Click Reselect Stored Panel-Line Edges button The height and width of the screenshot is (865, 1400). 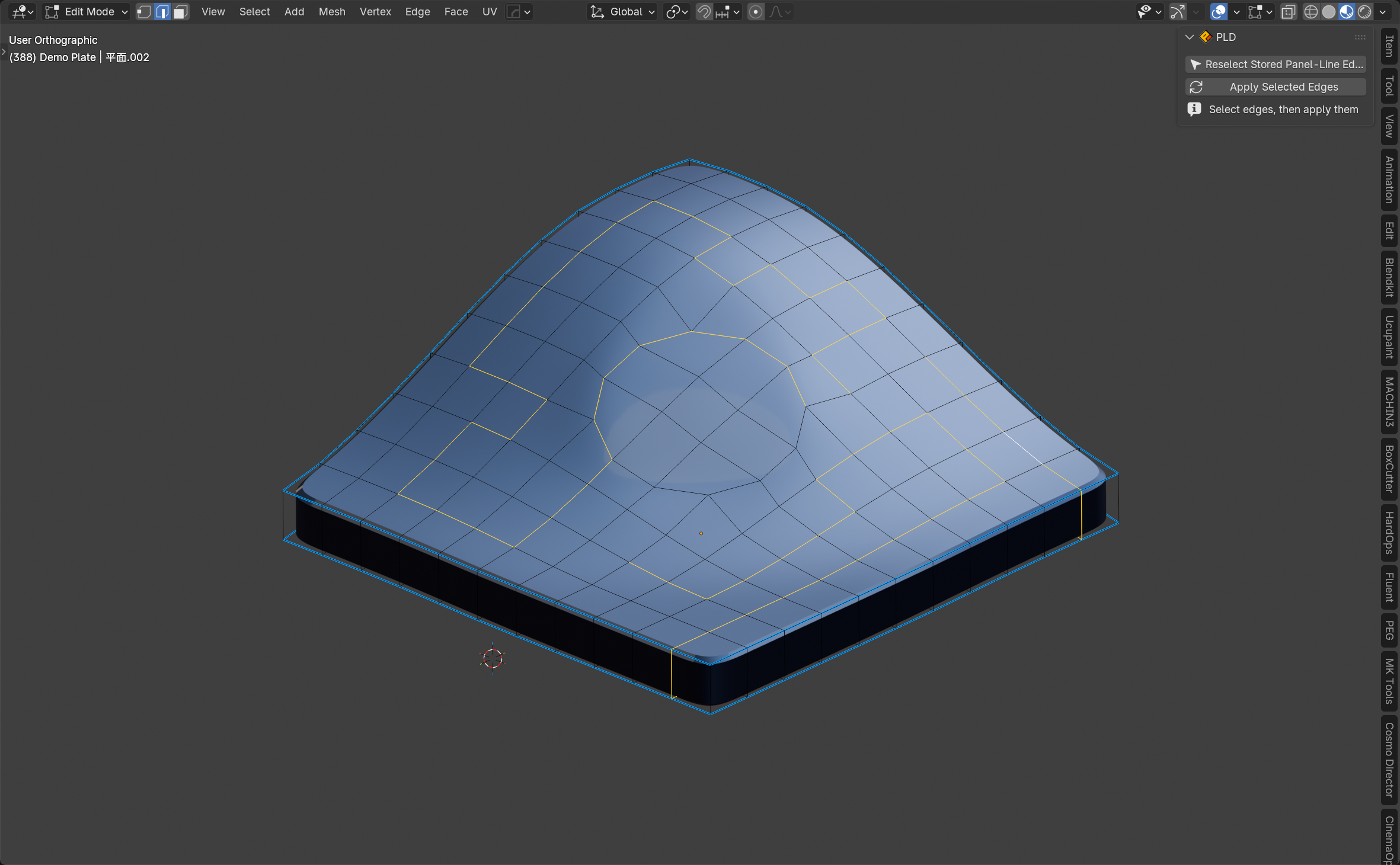coord(1276,65)
